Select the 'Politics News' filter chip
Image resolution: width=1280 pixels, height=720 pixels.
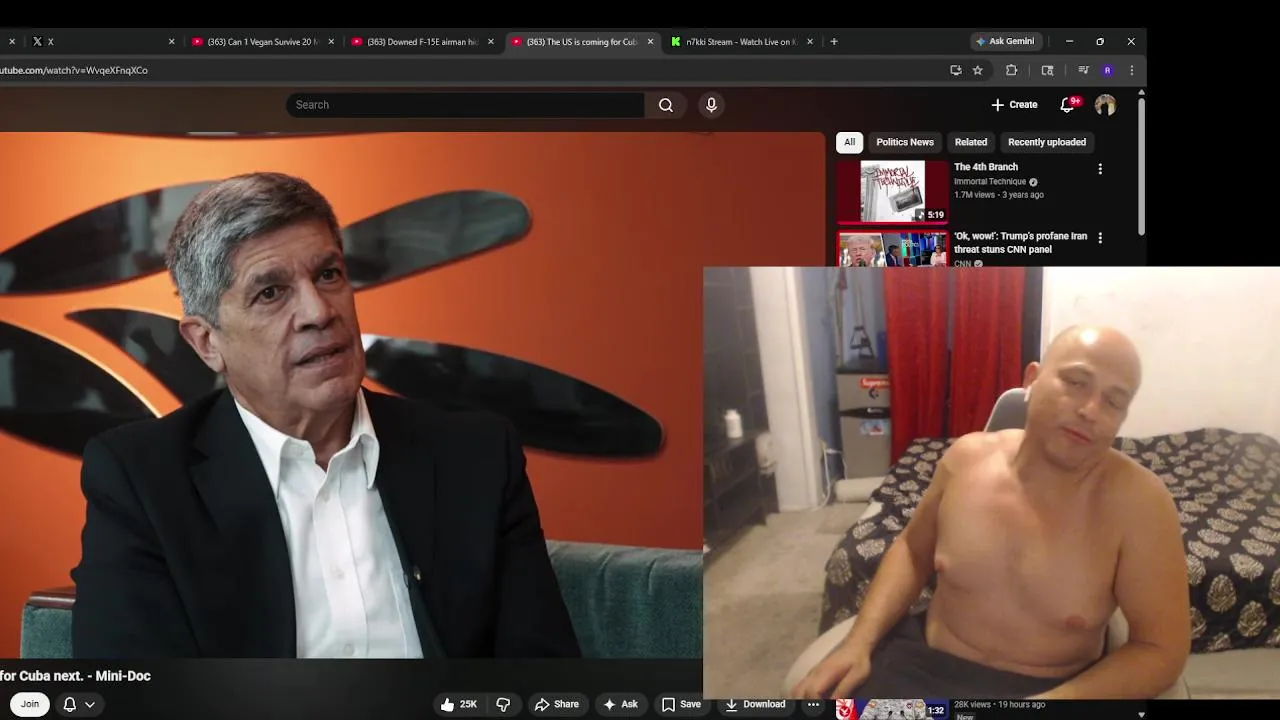point(905,142)
